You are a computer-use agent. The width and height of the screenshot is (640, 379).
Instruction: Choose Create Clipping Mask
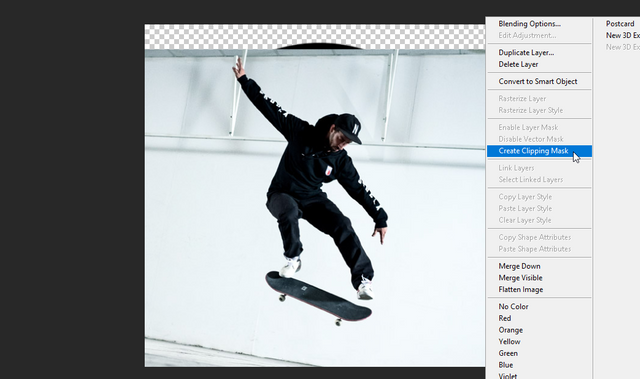[x=539, y=151]
